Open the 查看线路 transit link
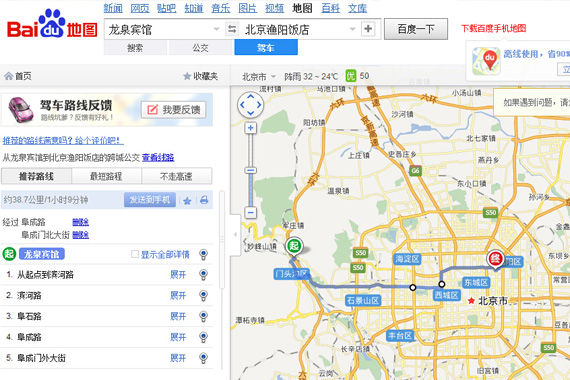 click(x=158, y=157)
